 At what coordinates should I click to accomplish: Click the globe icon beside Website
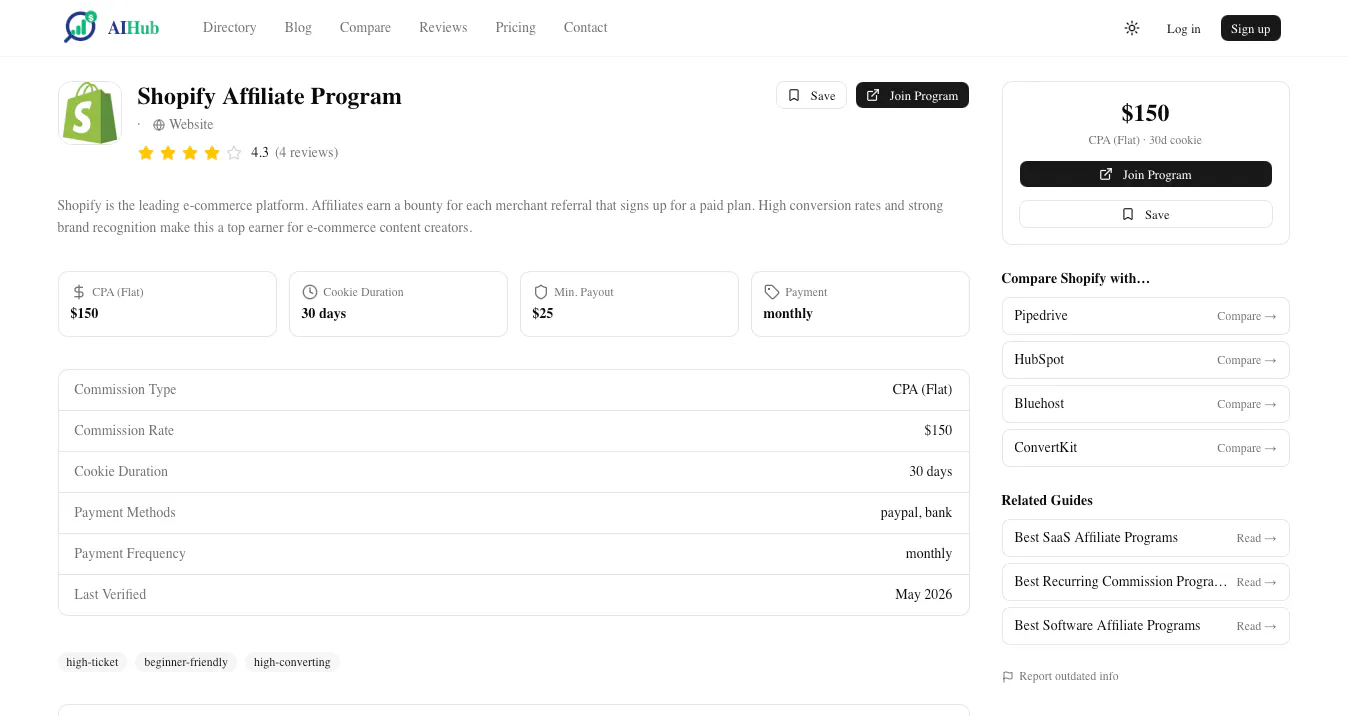click(159, 125)
